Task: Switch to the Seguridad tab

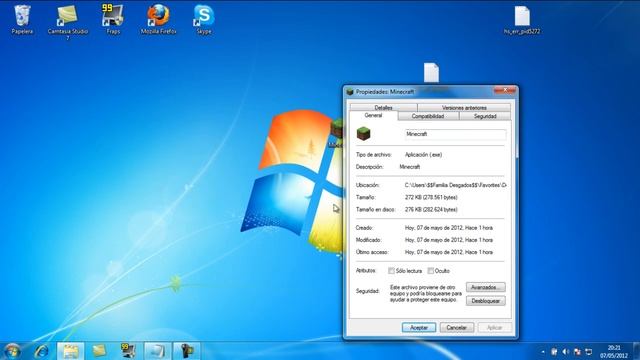Action: pos(485,116)
